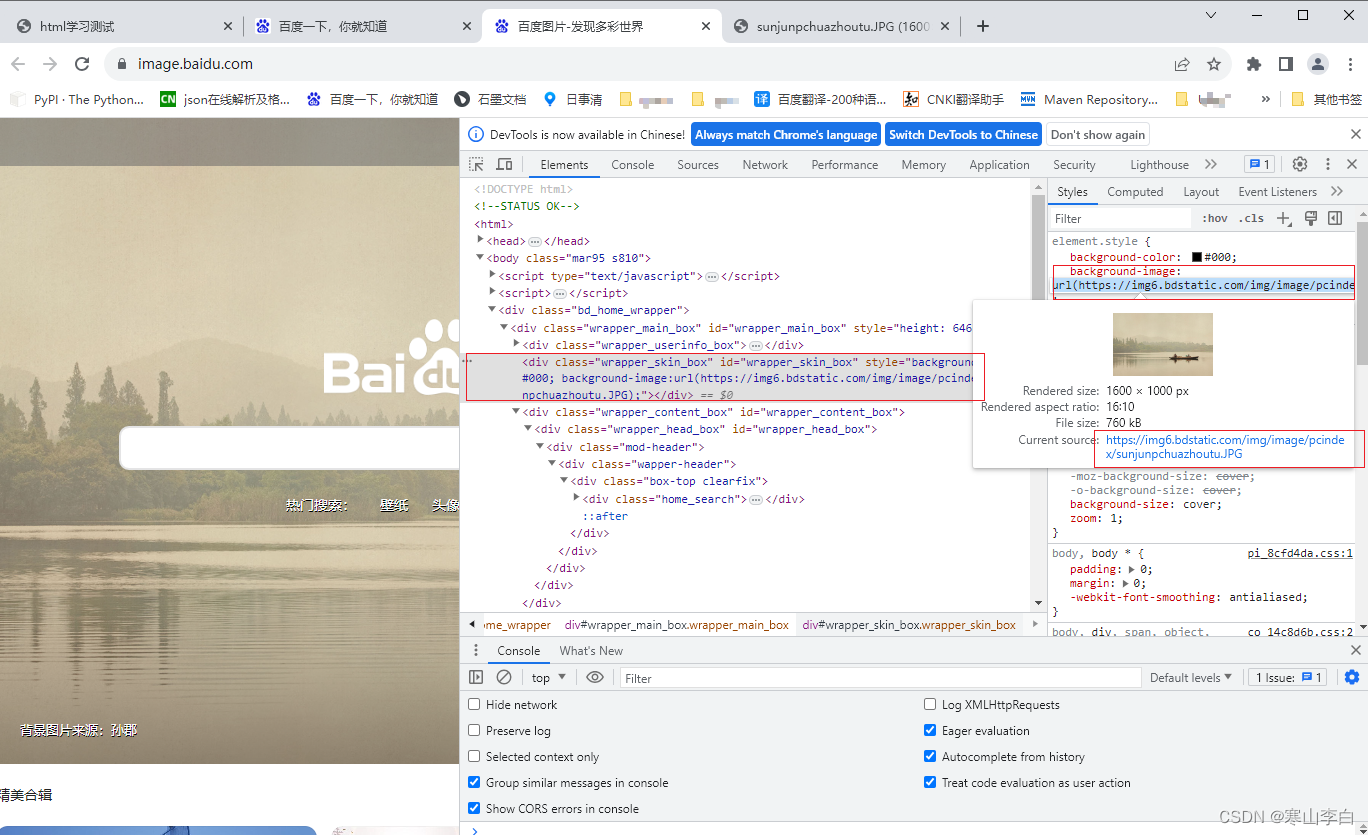Image resolution: width=1368 pixels, height=835 pixels.
Task: Open the Default levels dropdown
Action: coord(1191,677)
